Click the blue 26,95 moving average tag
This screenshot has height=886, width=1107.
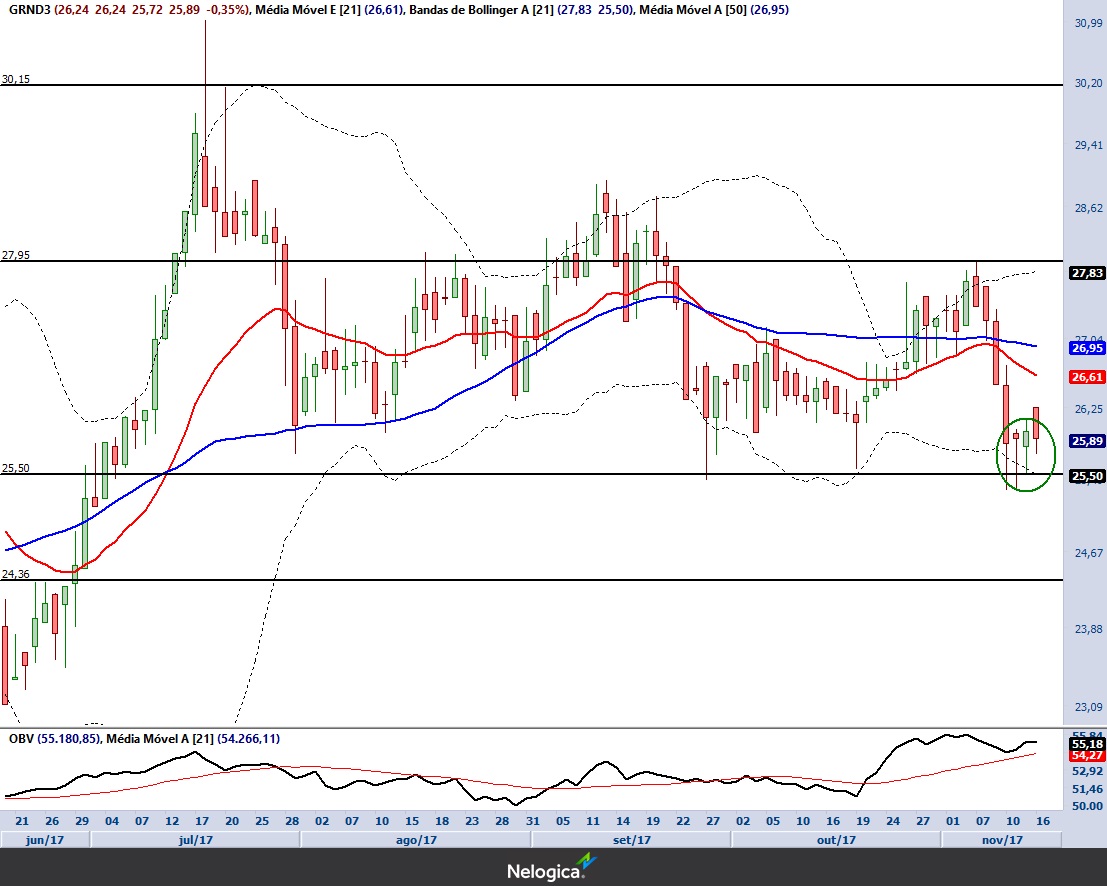pyautogui.click(x=1086, y=348)
